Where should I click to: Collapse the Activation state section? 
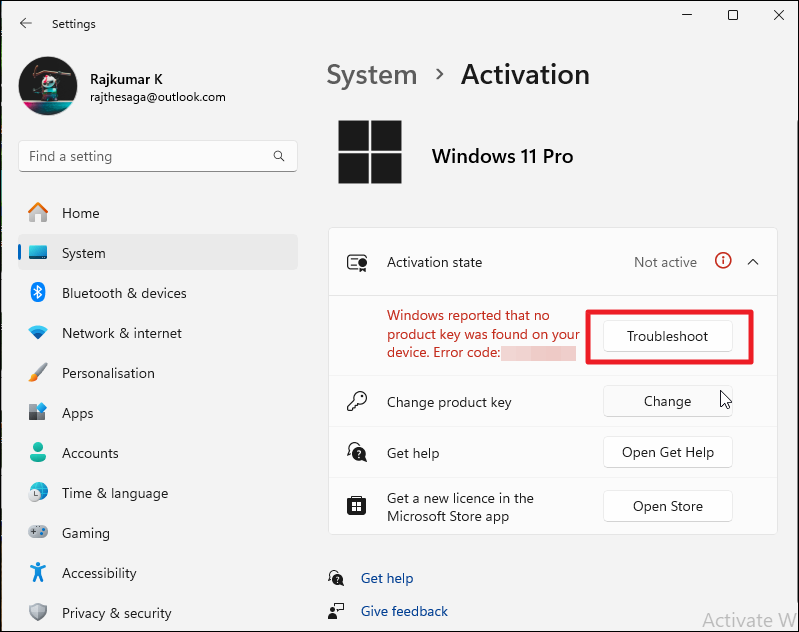click(753, 262)
